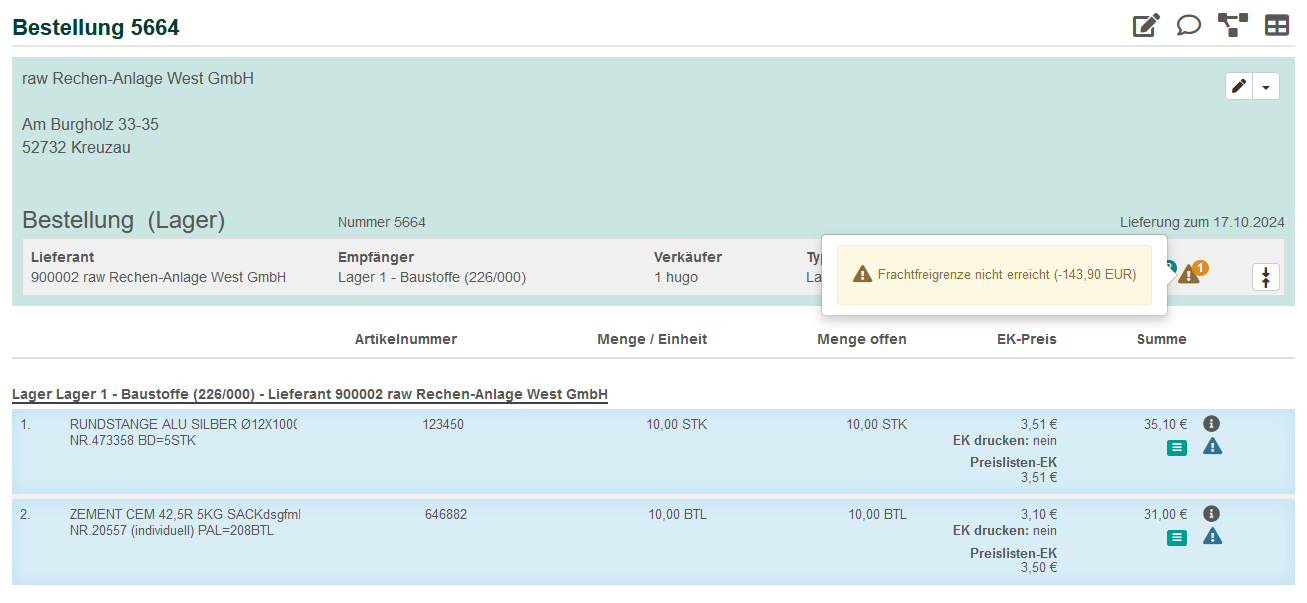The width and height of the screenshot is (1307, 603).
Task: Click the Summe column header
Action: [1161, 339]
